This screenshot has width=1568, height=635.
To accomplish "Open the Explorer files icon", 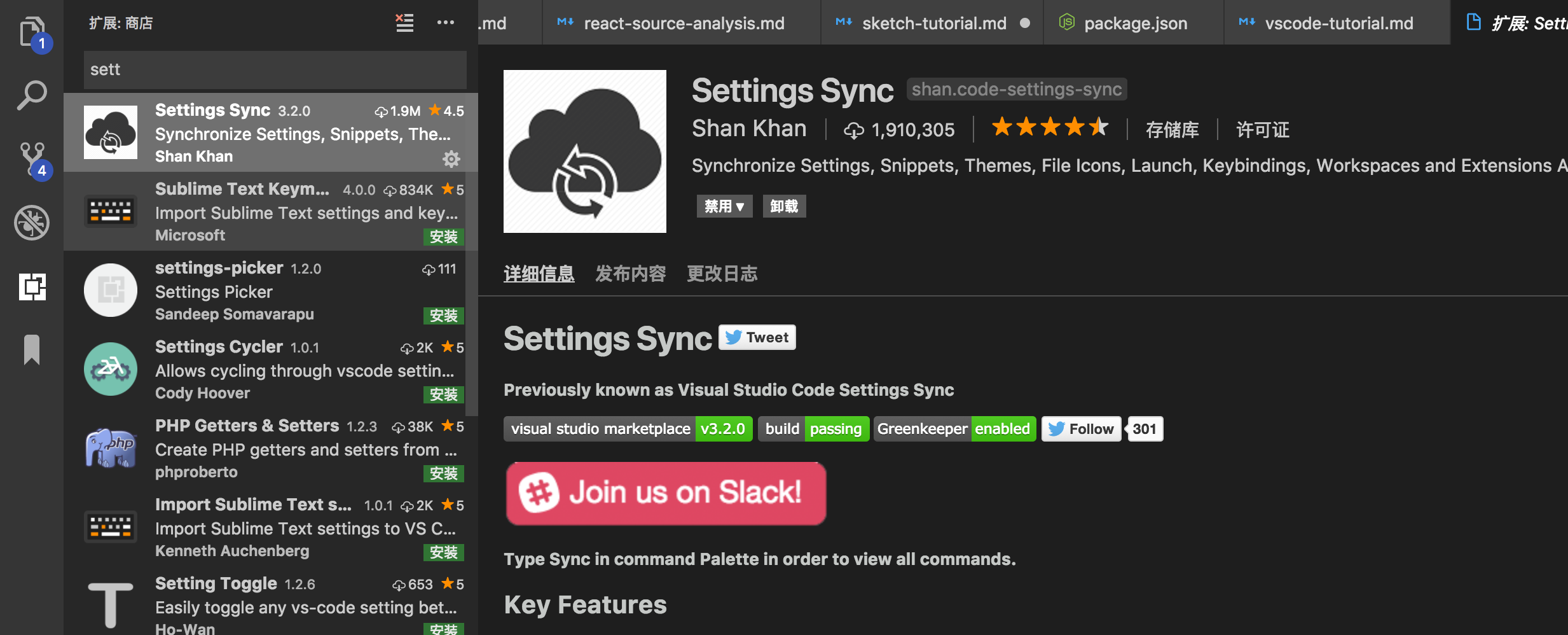I will (x=32, y=32).
